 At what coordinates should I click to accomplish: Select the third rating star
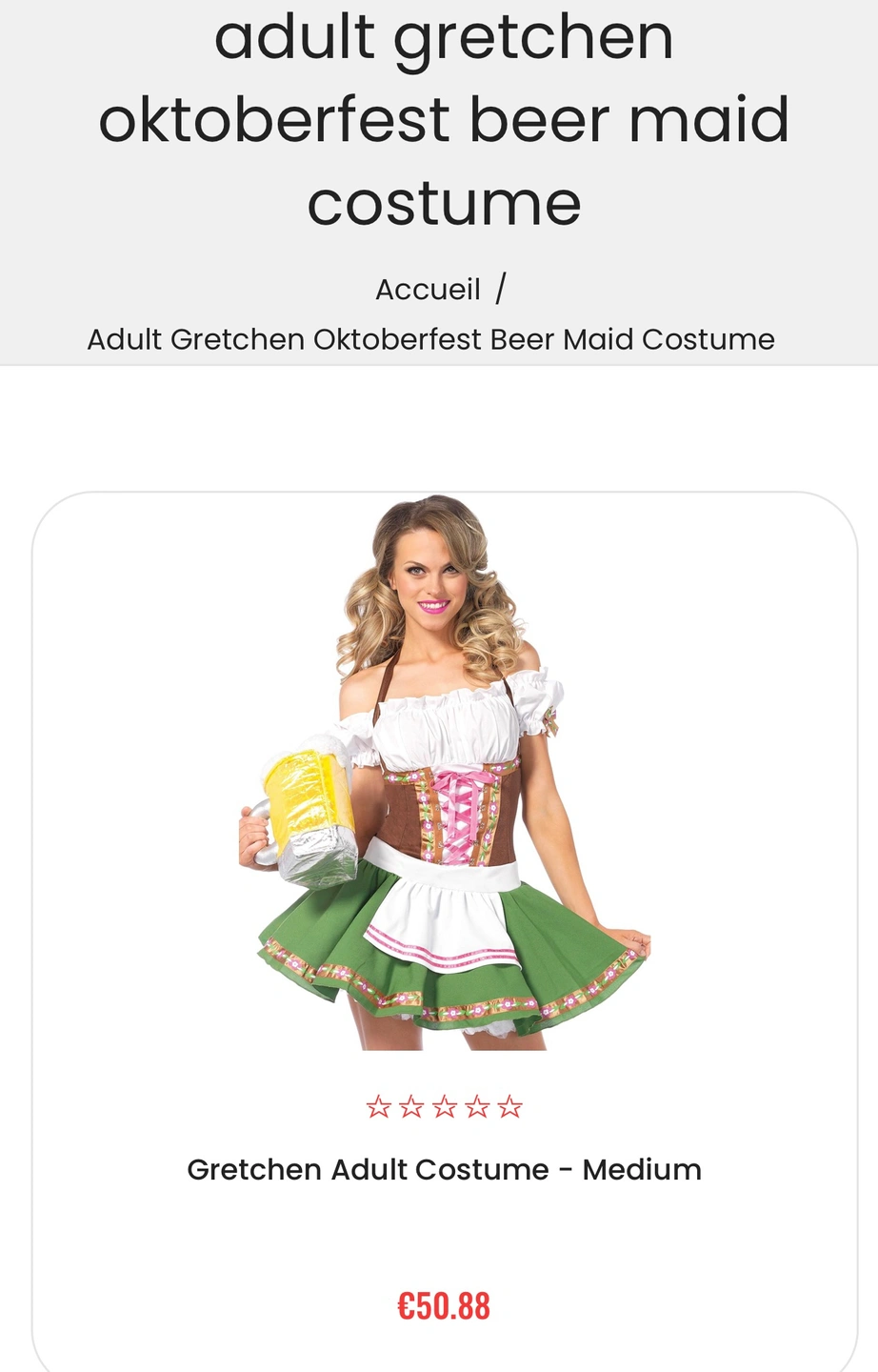445,1106
